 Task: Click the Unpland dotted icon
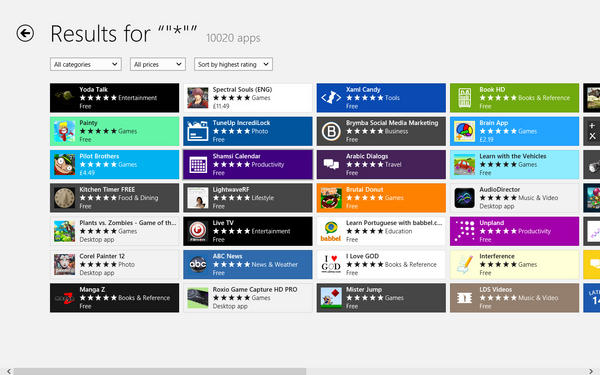[465, 231]
